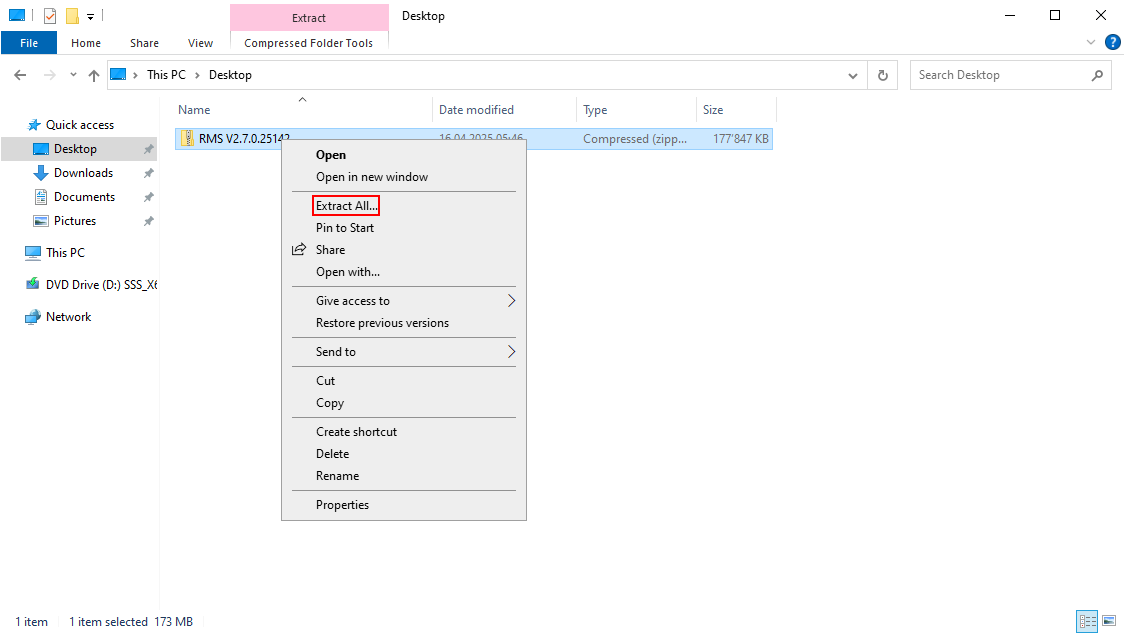Screen dimensions: 1125x634
Task: Choose Delete in the context menu
Action: 404,455
